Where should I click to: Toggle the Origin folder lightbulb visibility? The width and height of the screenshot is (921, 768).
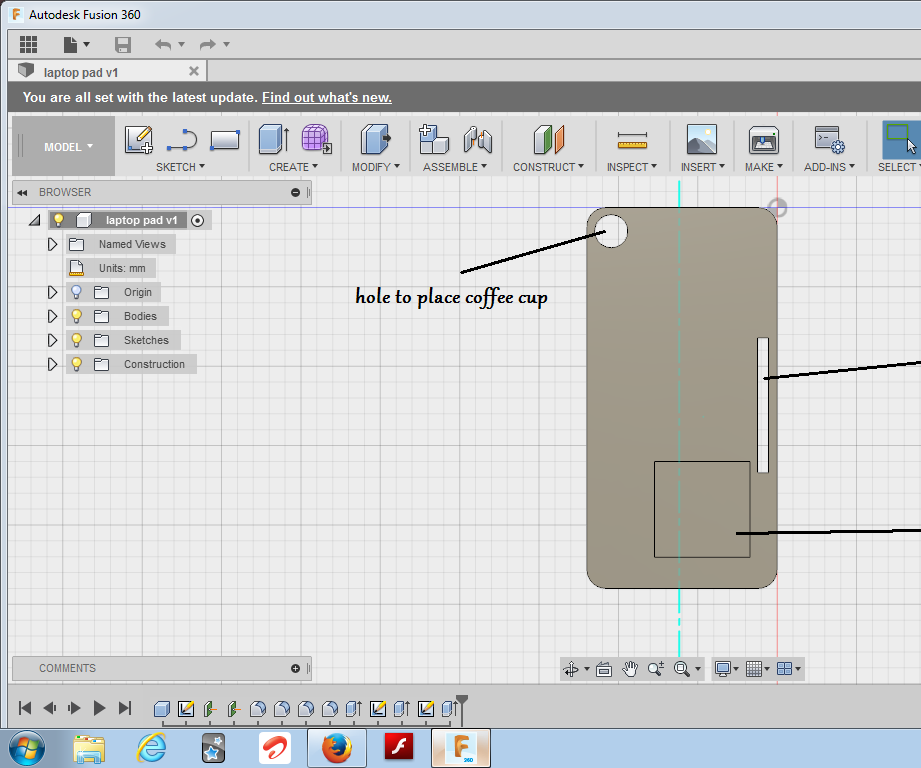pos(76,292)
